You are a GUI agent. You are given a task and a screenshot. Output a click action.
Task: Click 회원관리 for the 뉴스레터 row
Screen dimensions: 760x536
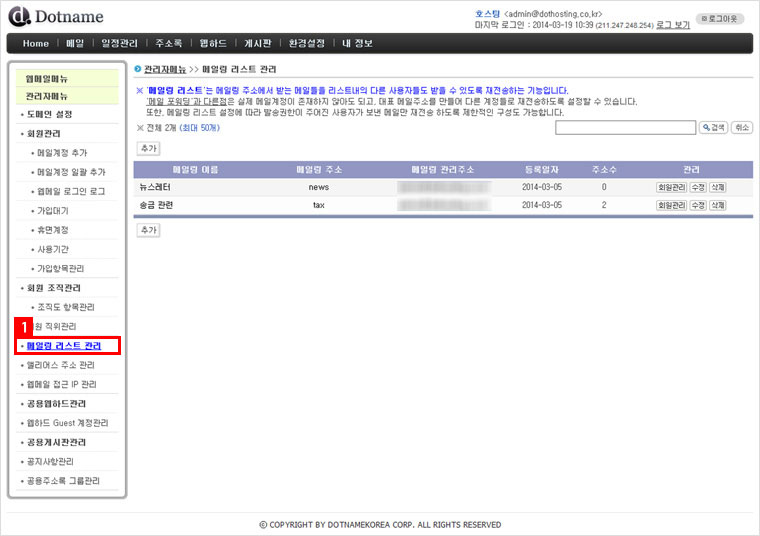point(671,187)
